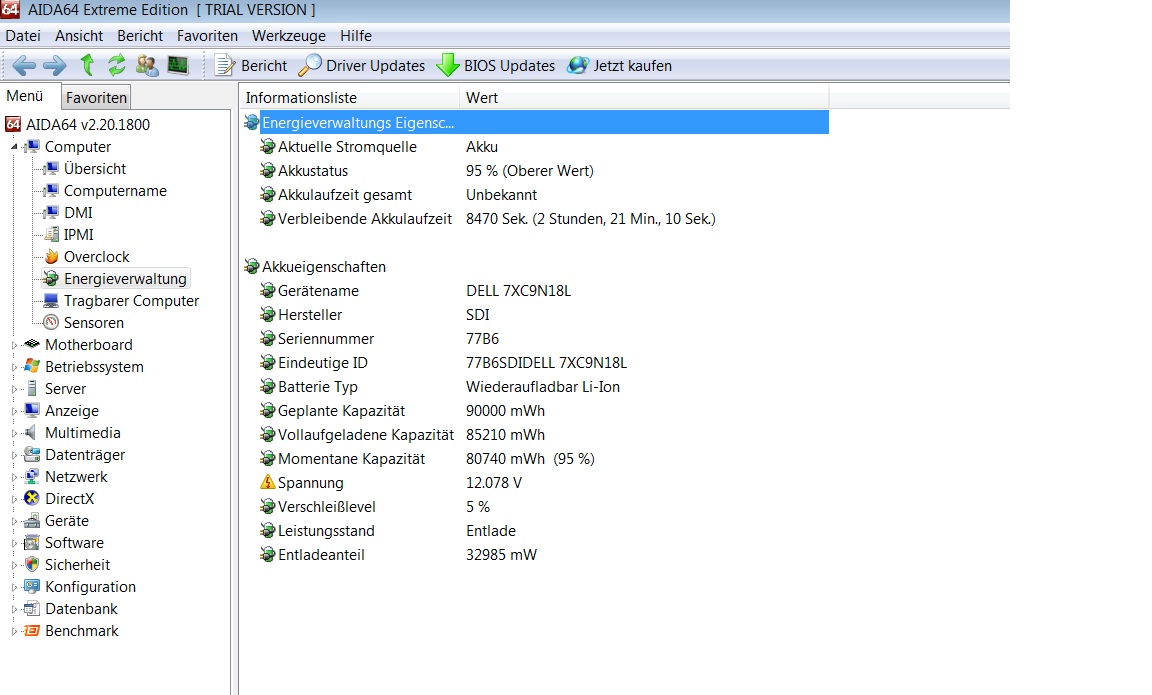Open the Werkzeuge menu
This screenshot has height=695, width=1152.
coord(288,36)
